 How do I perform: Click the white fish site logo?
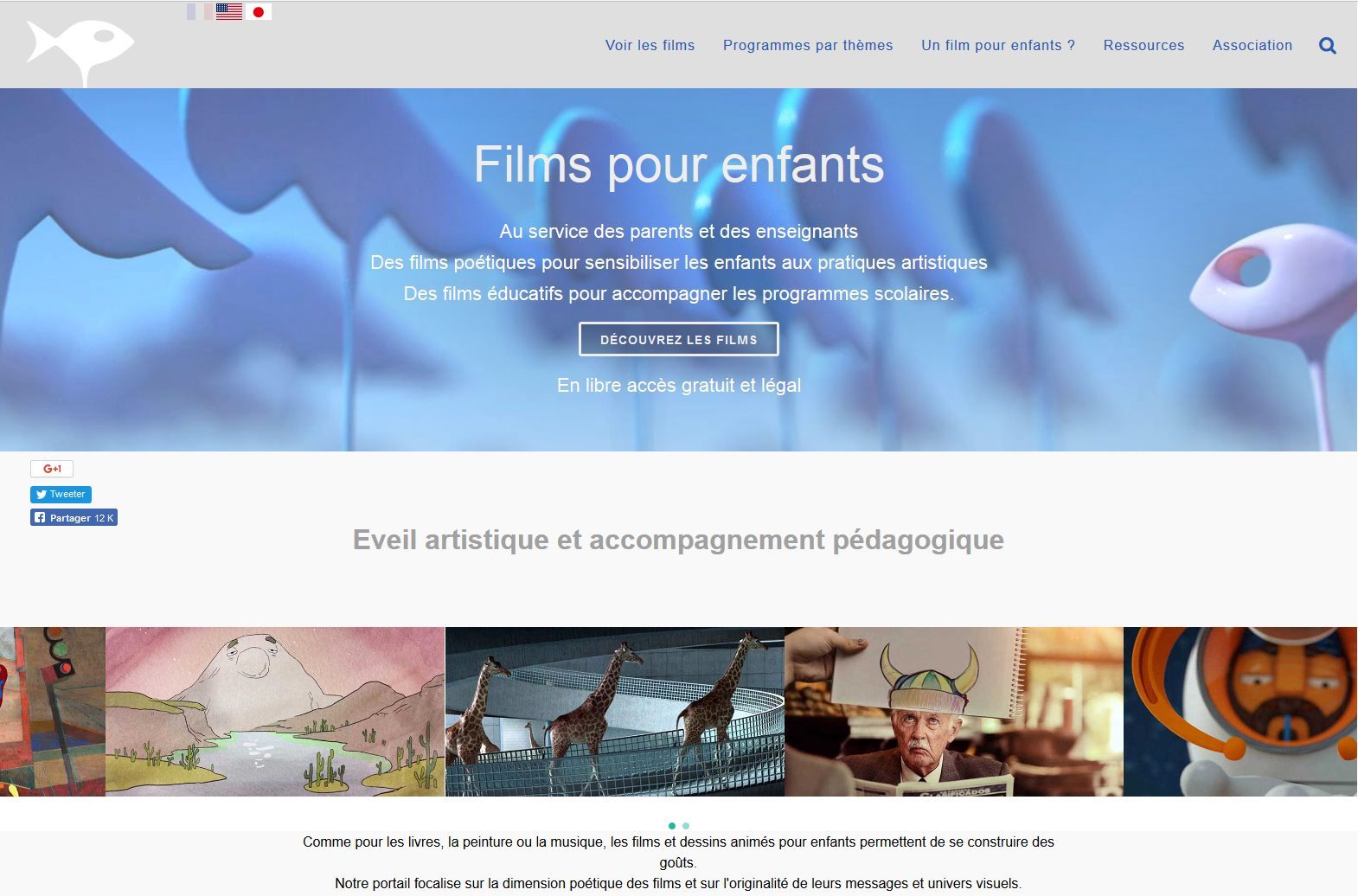click(80, 52)
